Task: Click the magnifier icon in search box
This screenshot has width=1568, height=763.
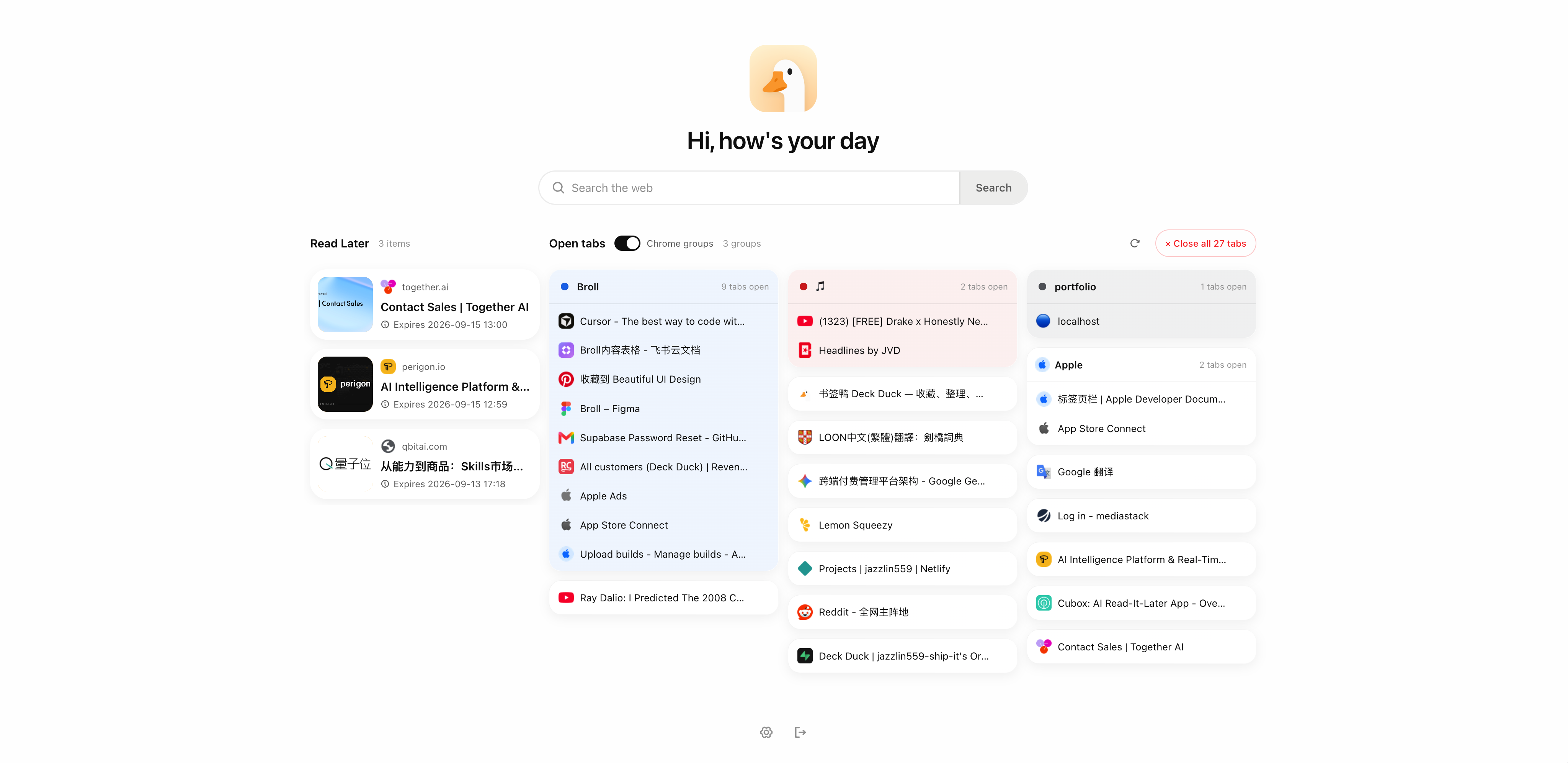Action: point(558,188)
